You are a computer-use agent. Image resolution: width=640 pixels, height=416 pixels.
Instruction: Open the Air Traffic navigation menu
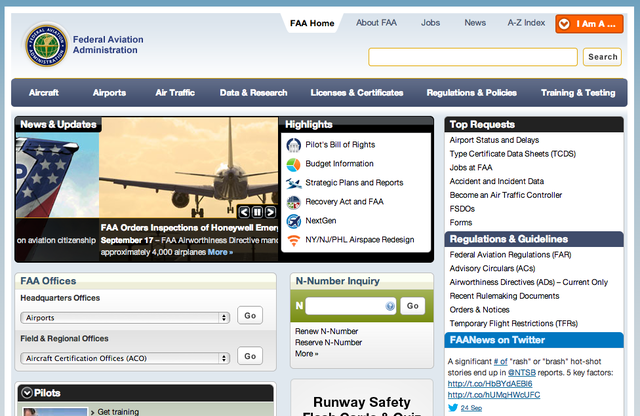pyautogui.click(x=175, y=93)
